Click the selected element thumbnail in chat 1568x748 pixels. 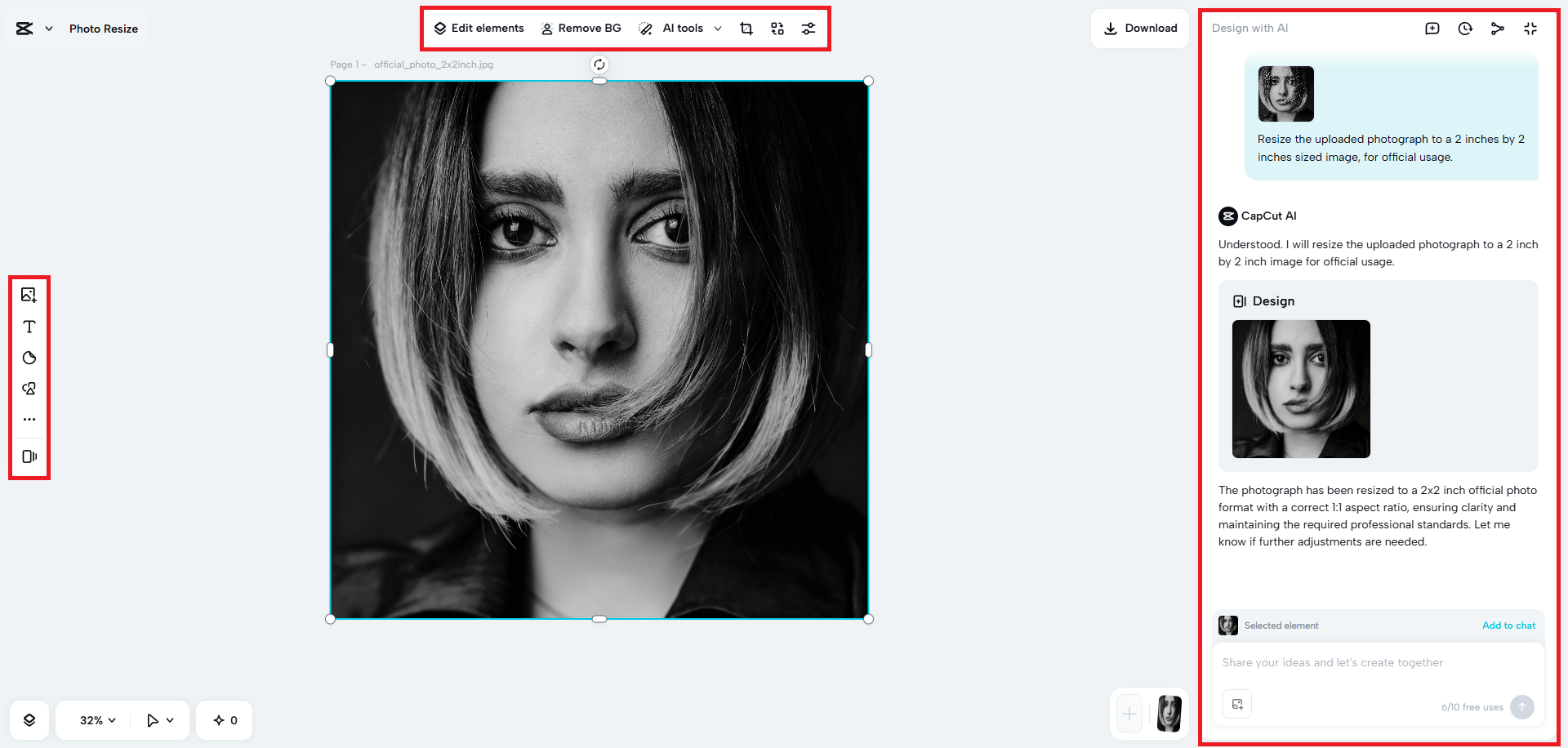(1228, 626)
